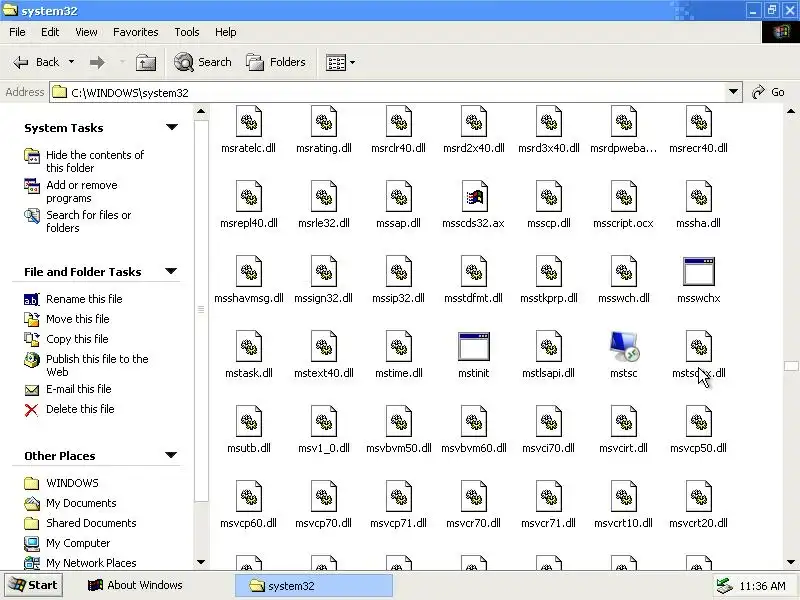Select the msswchx application icon

click(x=698, y=271)
